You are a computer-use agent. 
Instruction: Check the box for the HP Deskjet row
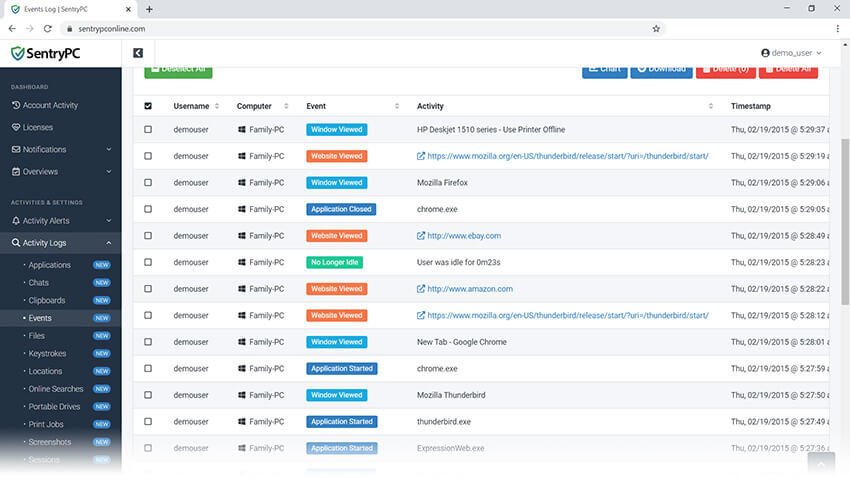(148, 130)
